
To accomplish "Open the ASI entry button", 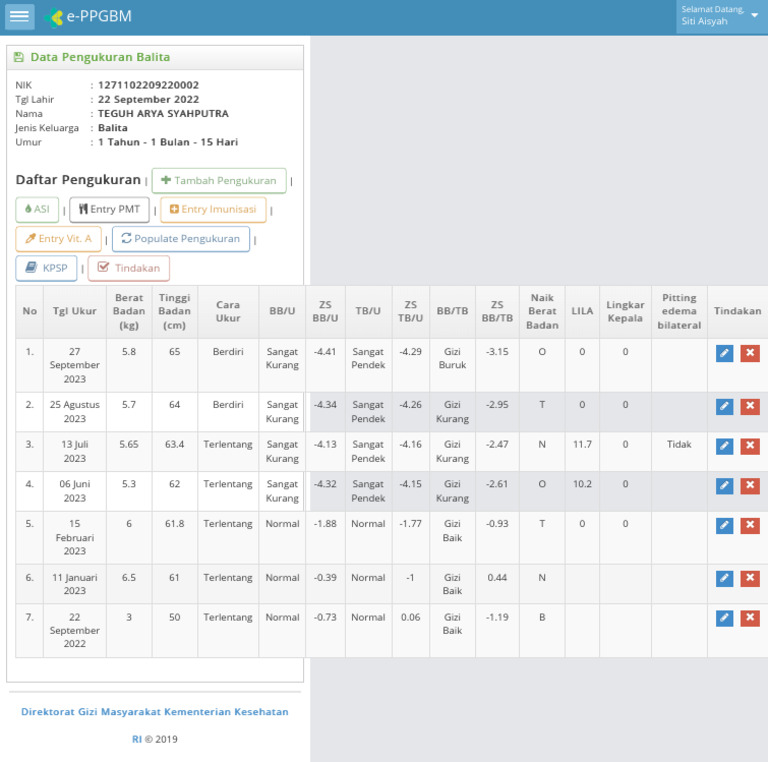I will 37,210.
